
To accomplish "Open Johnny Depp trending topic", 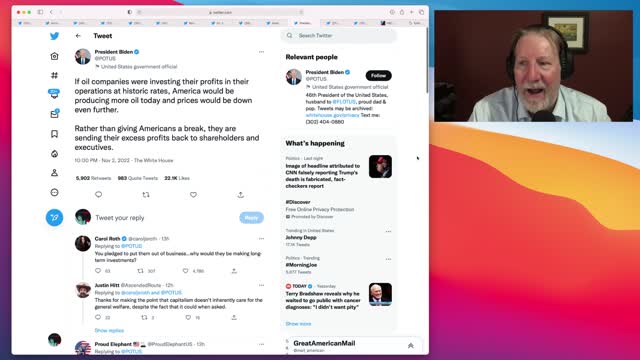I will click(x=301, y=237).
